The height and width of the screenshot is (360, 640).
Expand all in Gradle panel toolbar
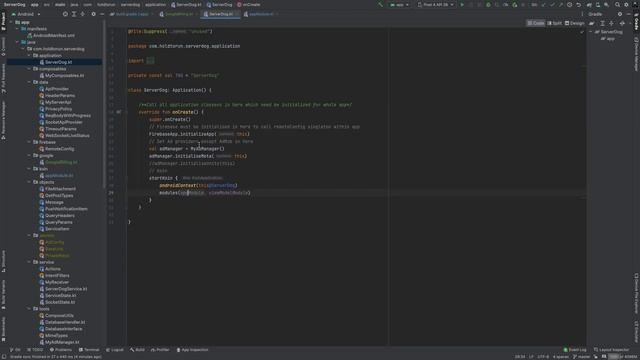point(602,23)
